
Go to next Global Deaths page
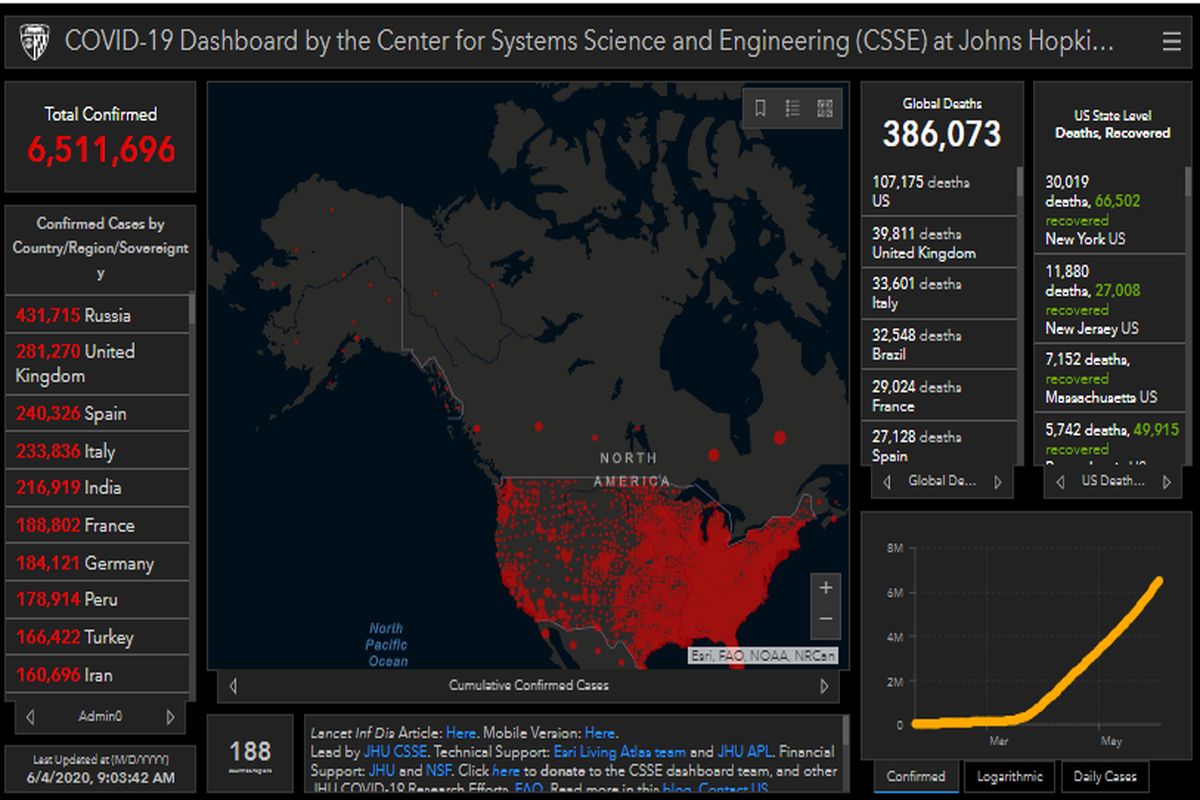(996, 482)
